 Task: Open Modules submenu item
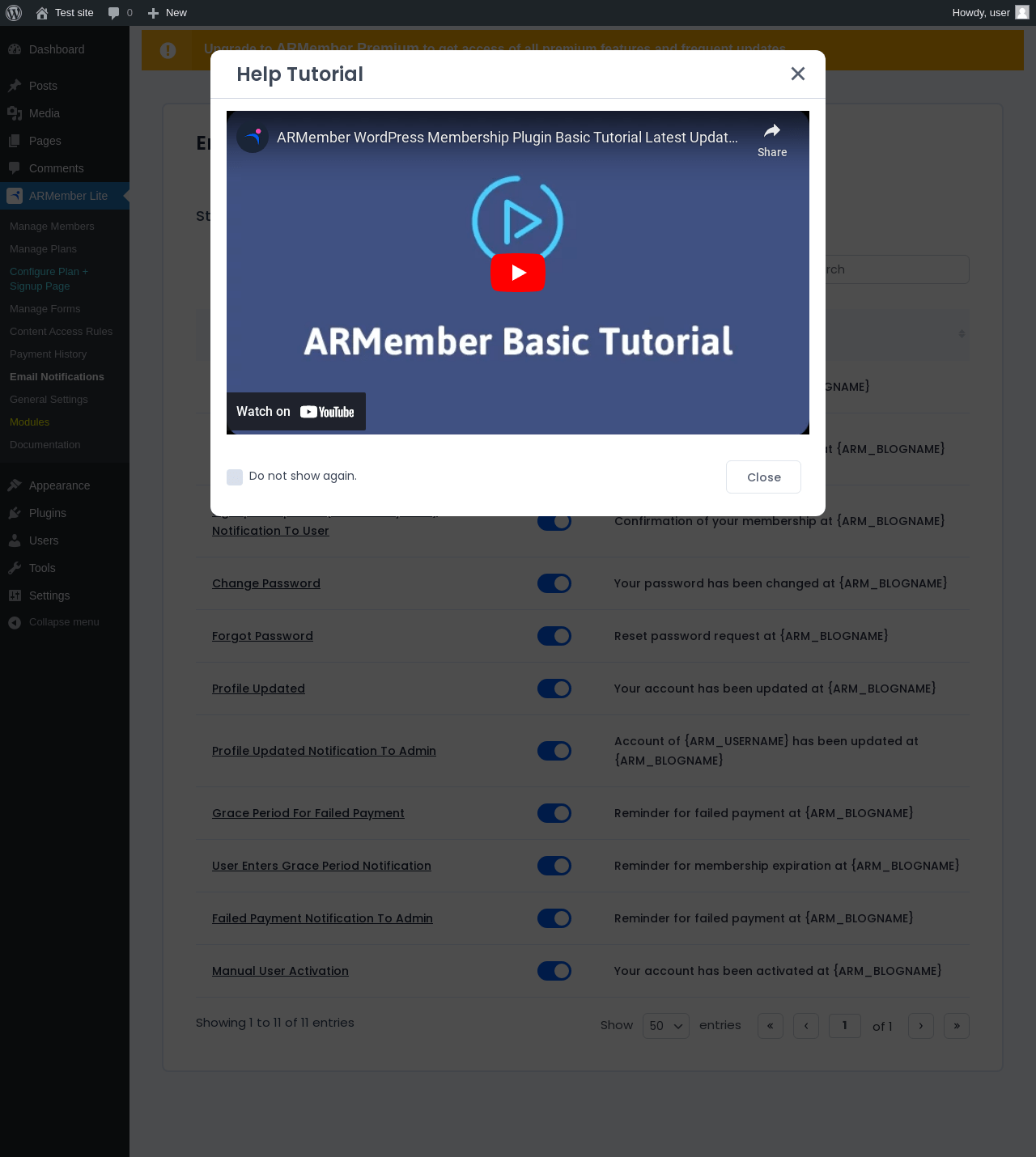(x=29, y=422)
